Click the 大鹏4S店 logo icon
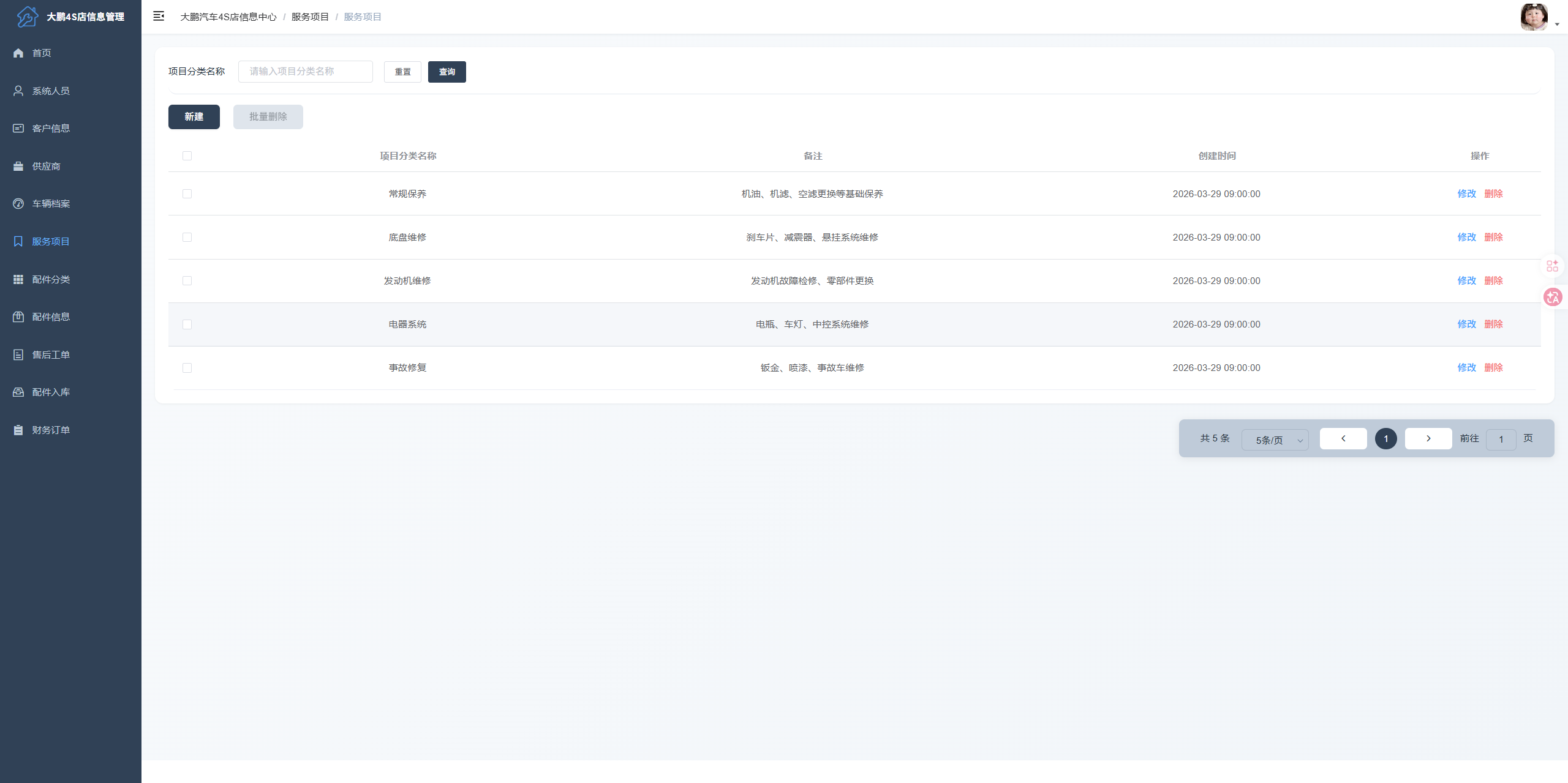 pyautogui.click(x=27, y=17)
